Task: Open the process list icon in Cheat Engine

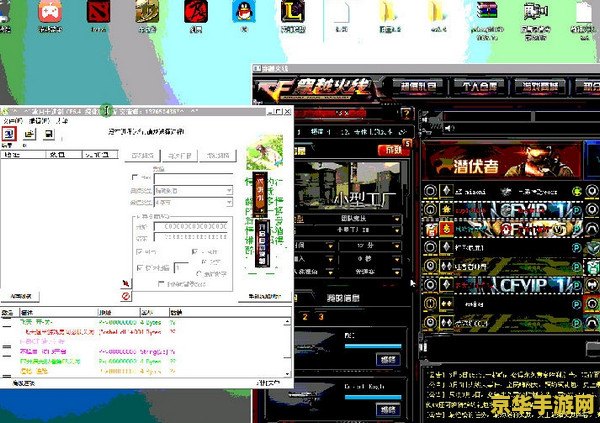Action: [x=9, y=134]
